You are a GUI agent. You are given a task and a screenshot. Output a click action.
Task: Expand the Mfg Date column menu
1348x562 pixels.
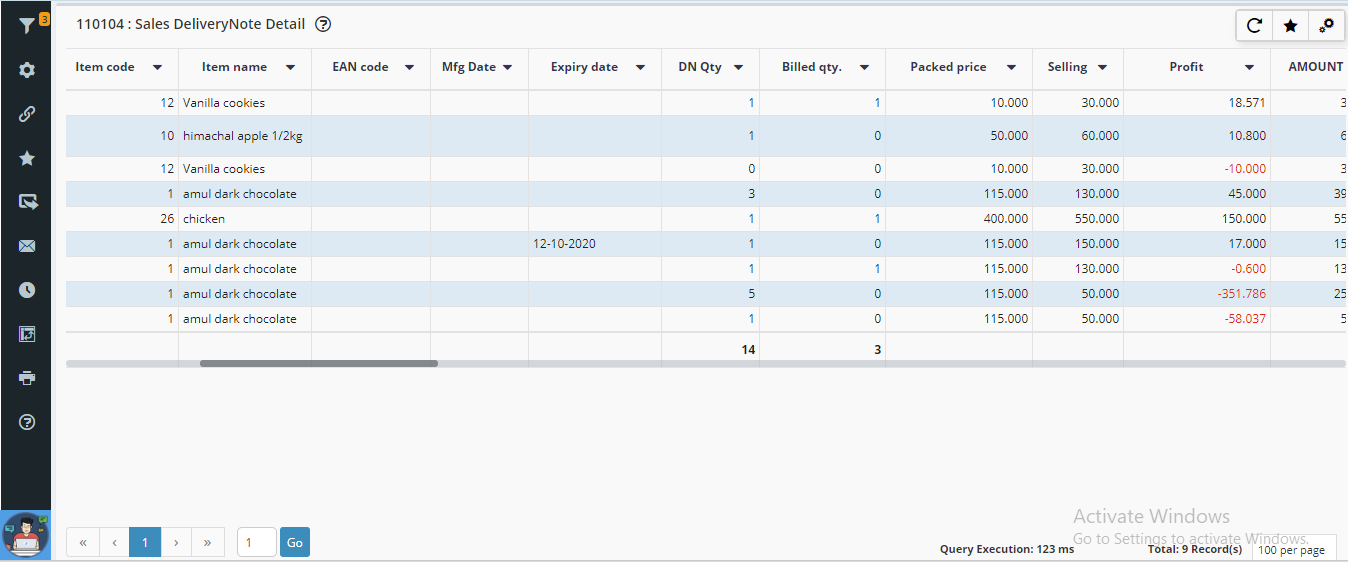(507, 68)
